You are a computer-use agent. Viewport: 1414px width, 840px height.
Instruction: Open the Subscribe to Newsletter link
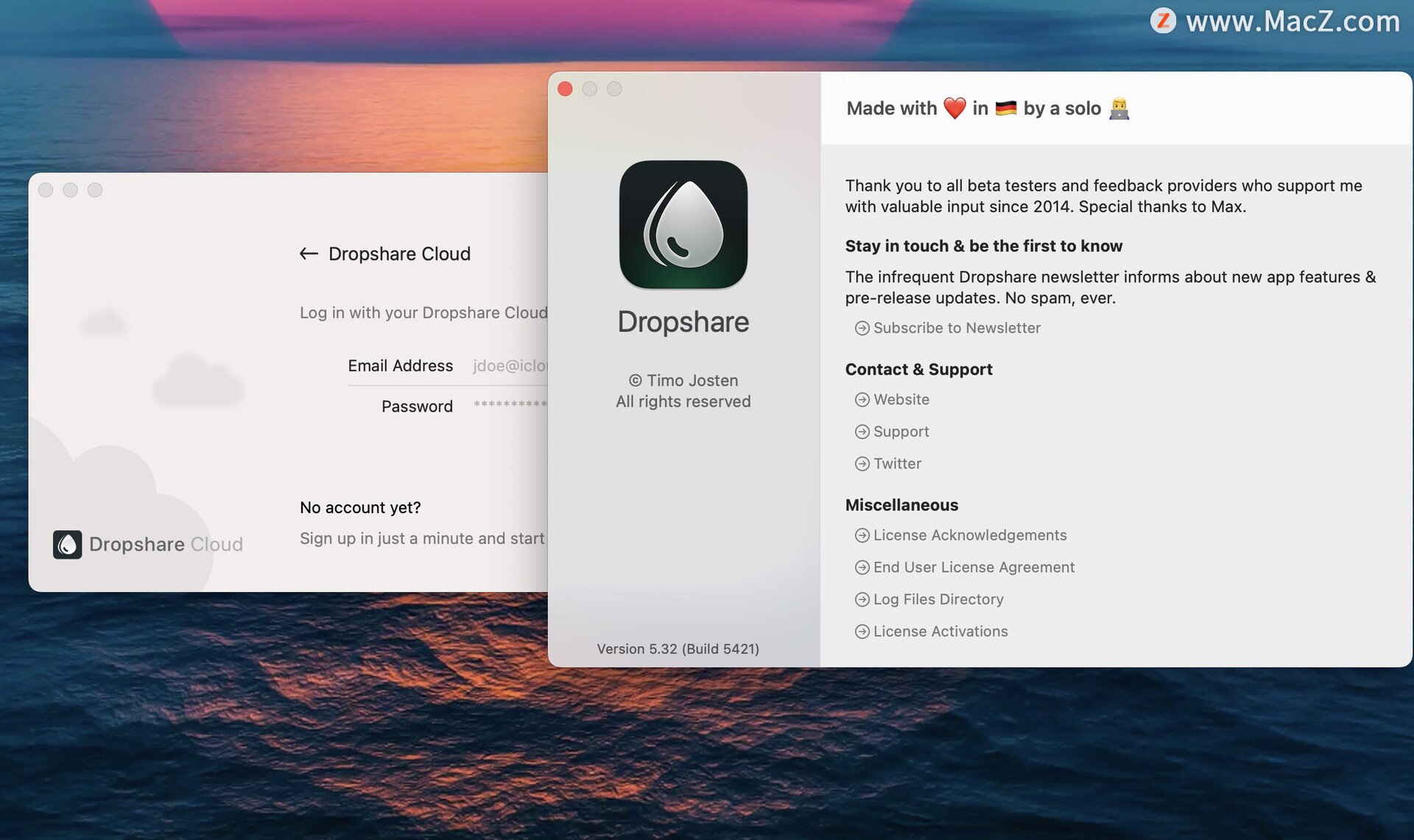click(957, 328)
